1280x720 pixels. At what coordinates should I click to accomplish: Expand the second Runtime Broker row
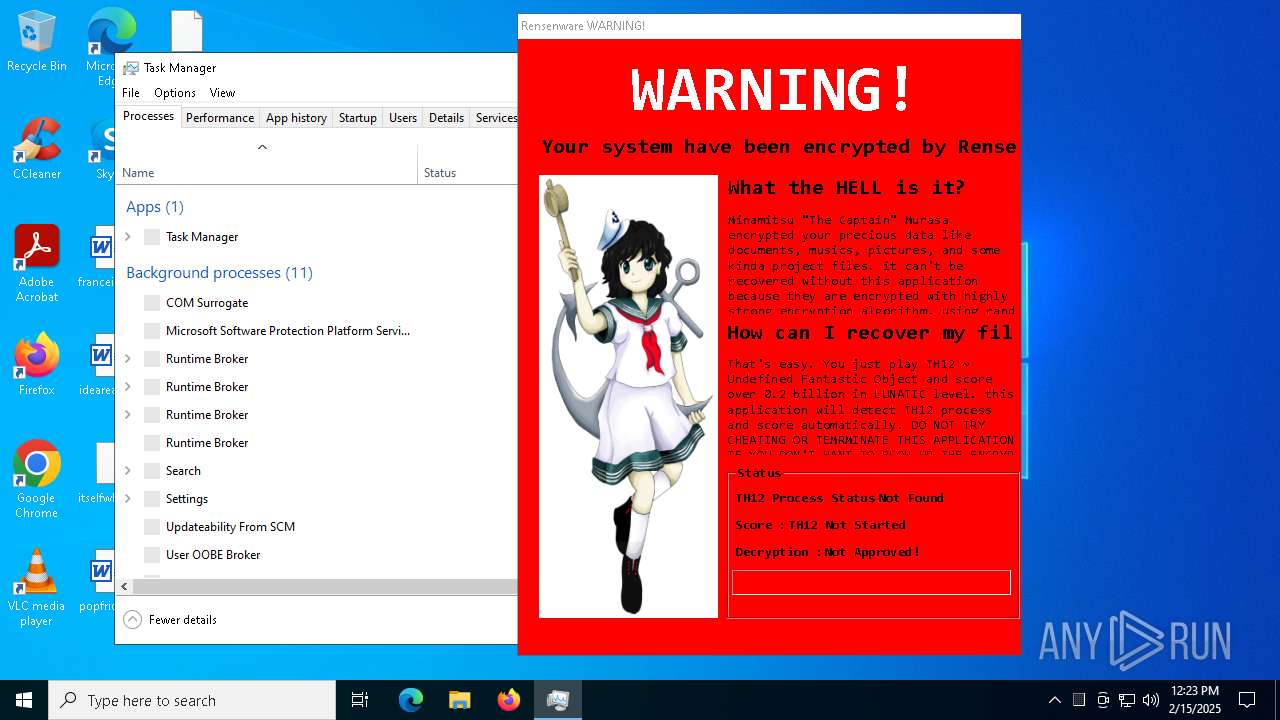127,387
